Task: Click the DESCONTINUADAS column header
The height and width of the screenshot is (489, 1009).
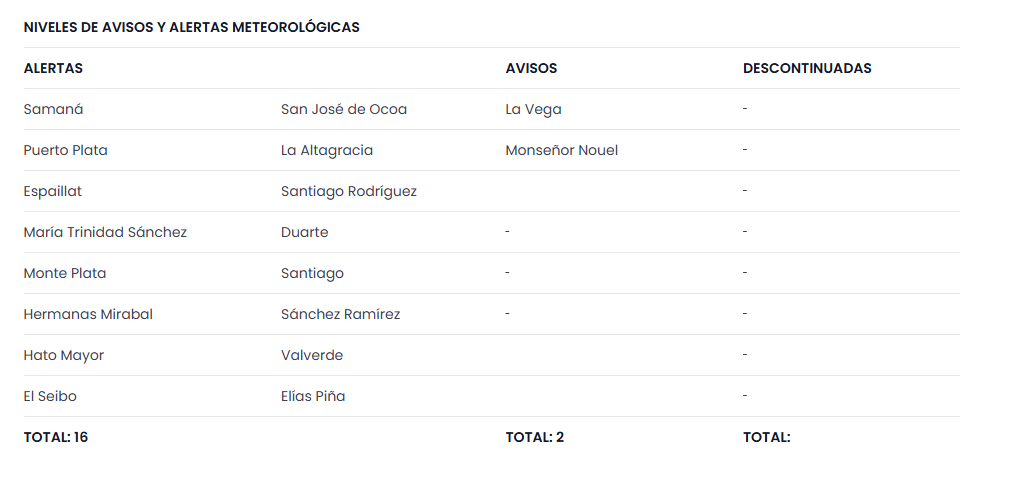Action: pyautogui.click(x=807, y=68)
